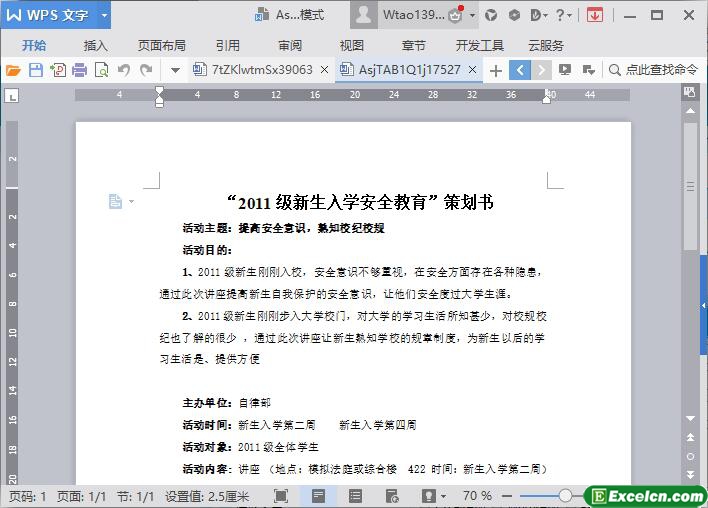Go to the next tab using right arrow
Screen dimensions: 708x508
[x=541, y=70]
